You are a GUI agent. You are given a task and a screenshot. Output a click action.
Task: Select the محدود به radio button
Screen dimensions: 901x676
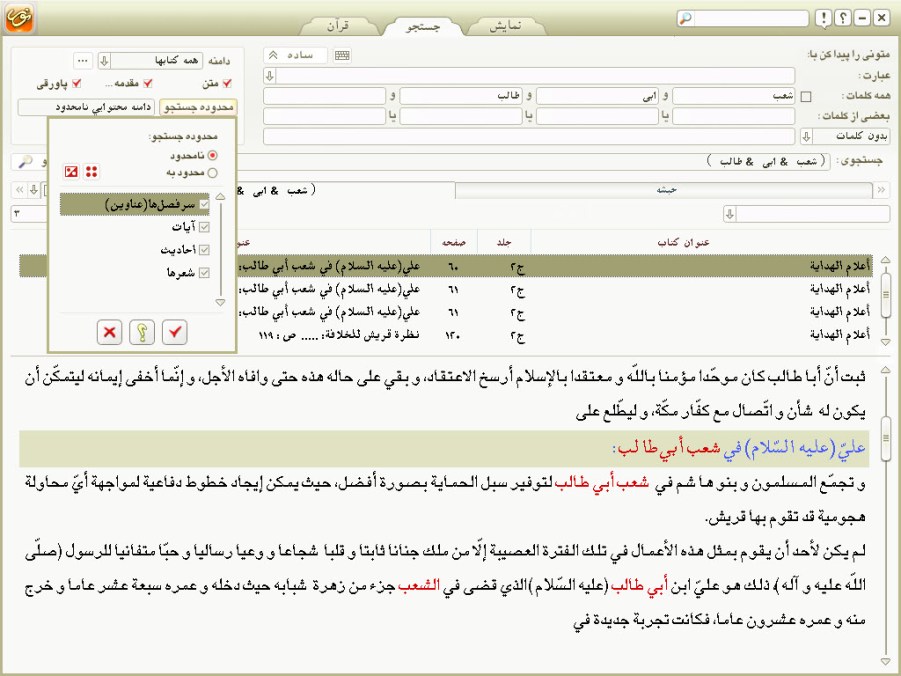click(x=213, y=172)
